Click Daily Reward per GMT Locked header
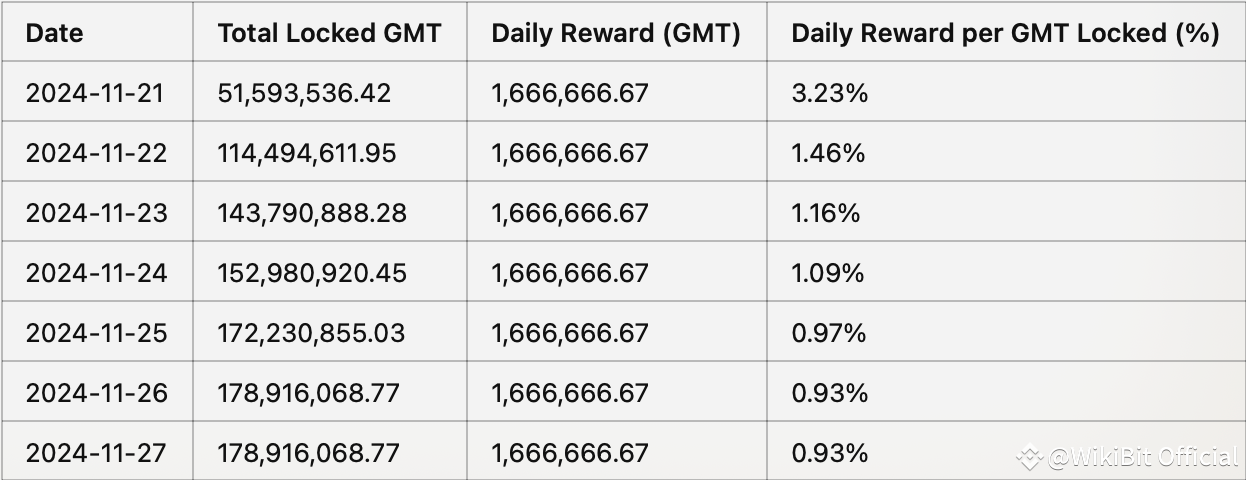Screen dimensions: 1246x480 tap(1005, 33)
